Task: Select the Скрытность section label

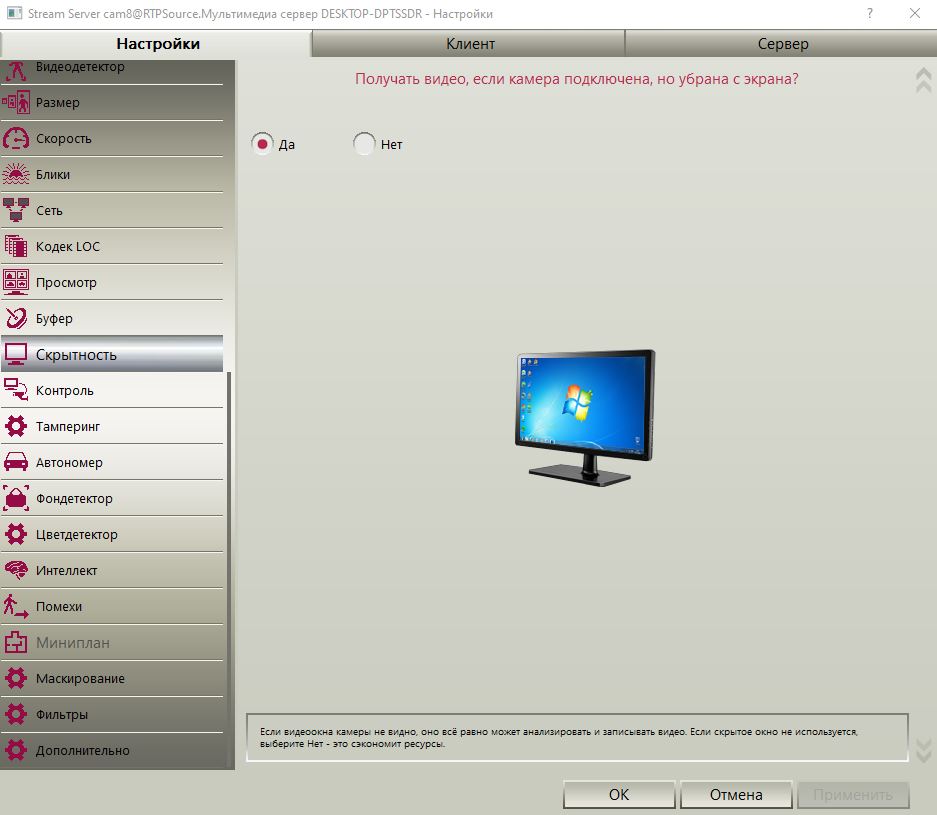Action: coord(76,355)
